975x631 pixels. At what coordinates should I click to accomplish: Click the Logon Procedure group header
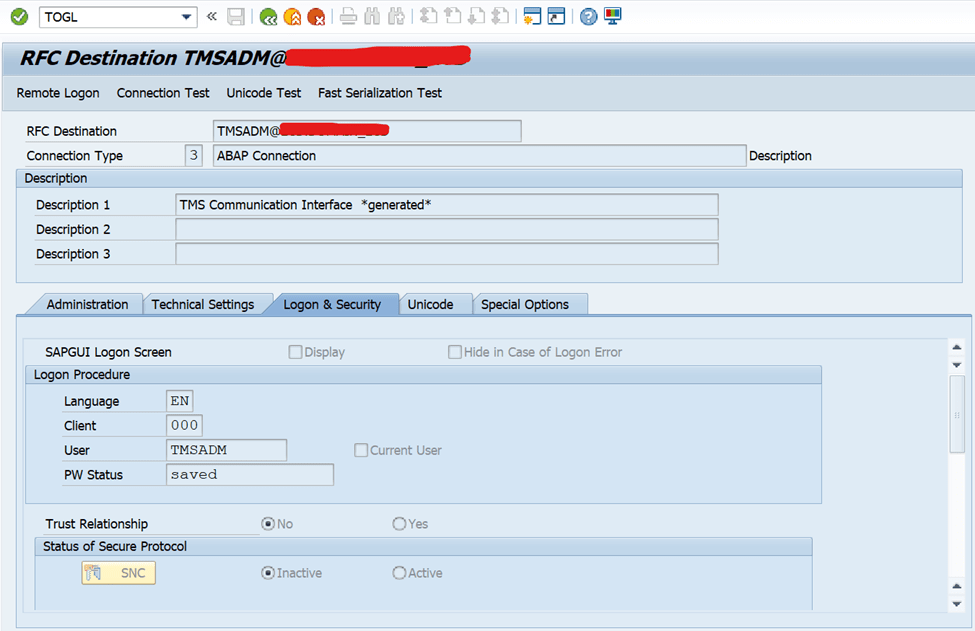click(x=423, y=375)
